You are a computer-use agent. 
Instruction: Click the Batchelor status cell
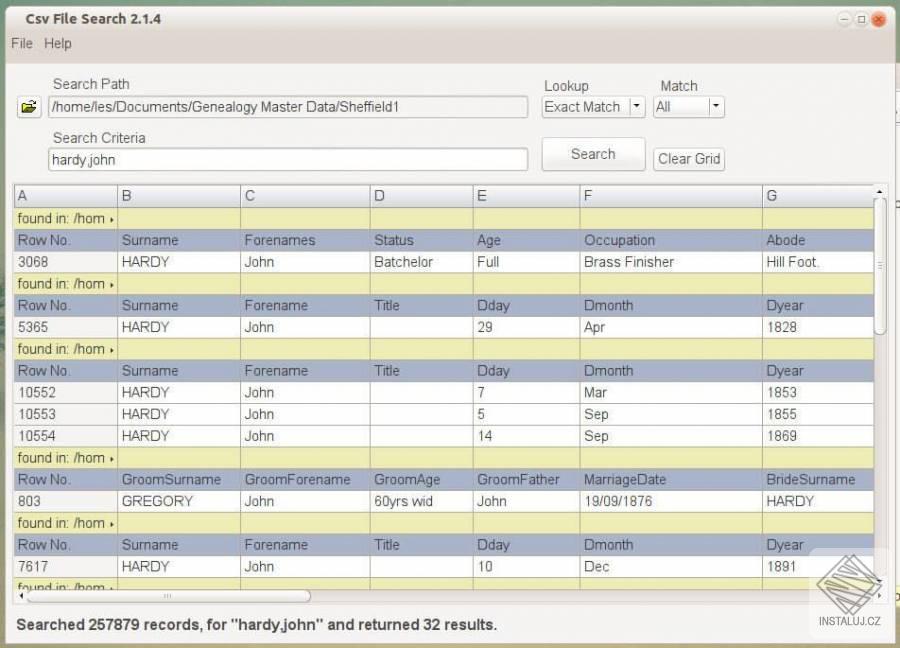coord(422,262)
